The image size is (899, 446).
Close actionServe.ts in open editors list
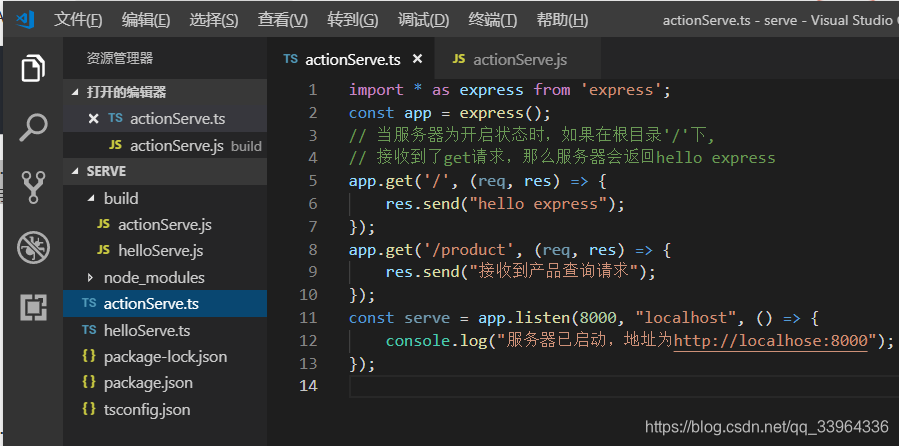click(x=93, y=119)
